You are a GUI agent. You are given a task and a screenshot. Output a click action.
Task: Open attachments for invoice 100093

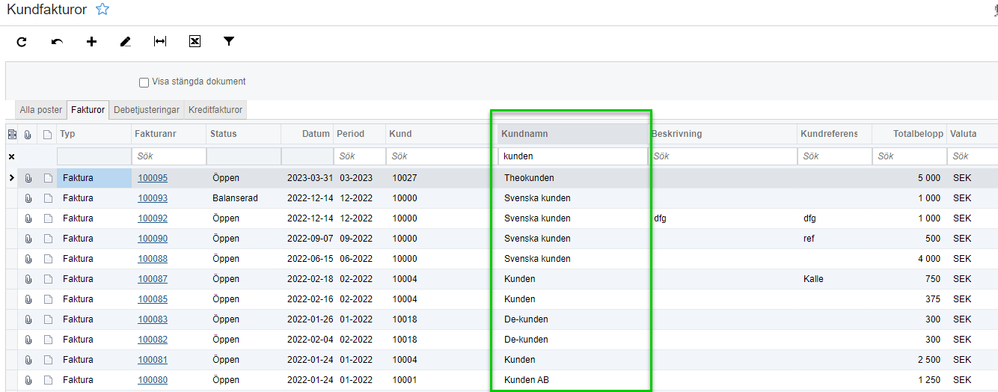(x=28, y=199)
